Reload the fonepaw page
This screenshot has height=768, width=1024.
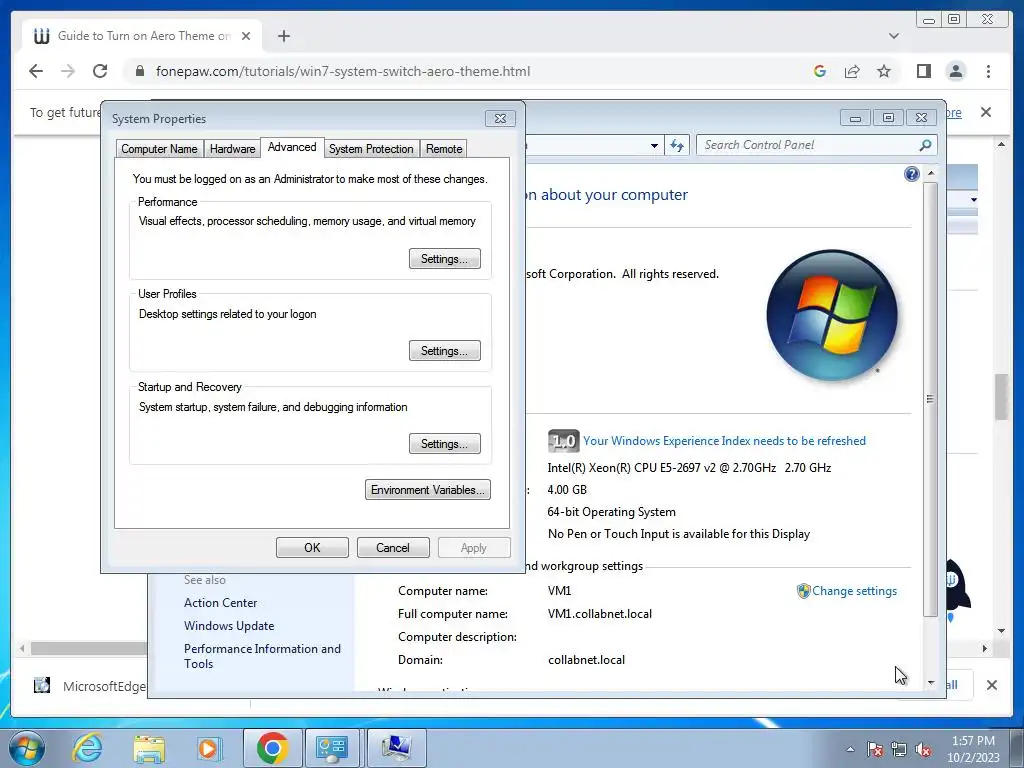100,71
